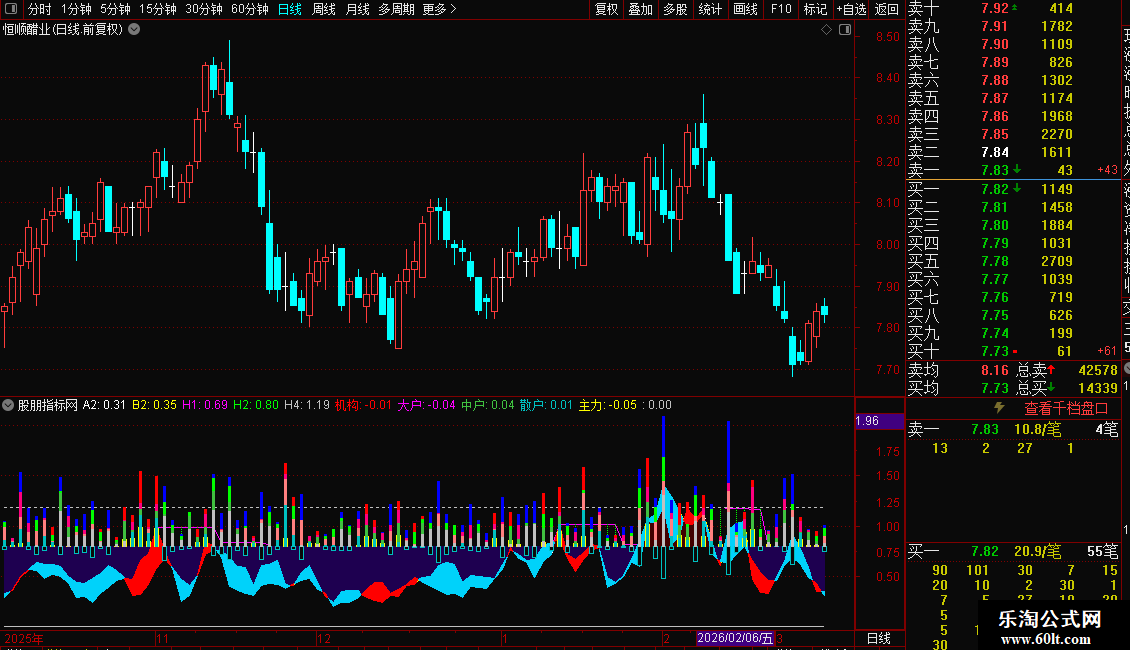The height and width of the screenshot is (650, 1130).
Task: Click the 机构: -0.01 indicator value
Action: 363,405
